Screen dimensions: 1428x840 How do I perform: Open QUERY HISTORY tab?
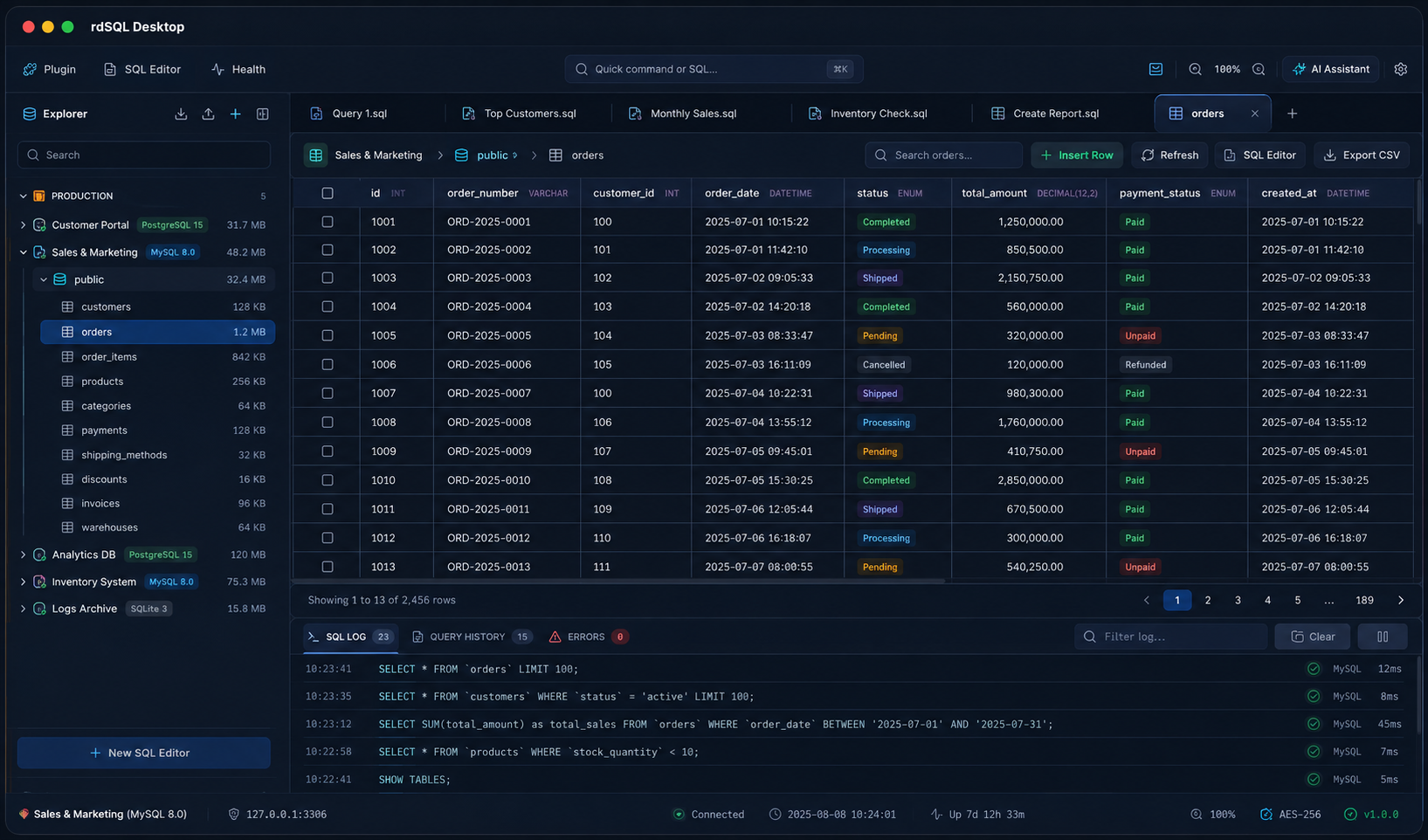point(472,637)
